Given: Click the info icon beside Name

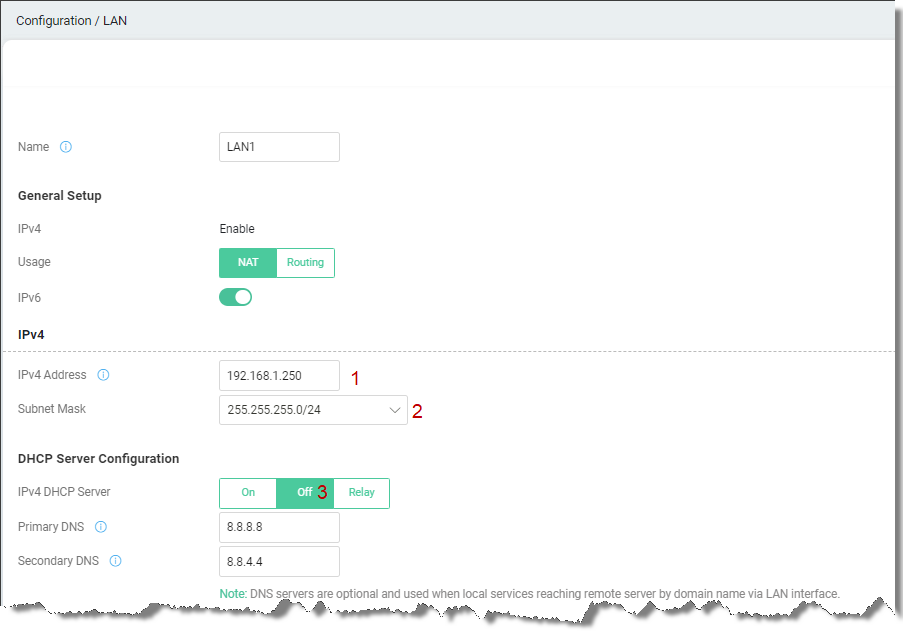Looking at the screenshot, I should coord(66,147).
